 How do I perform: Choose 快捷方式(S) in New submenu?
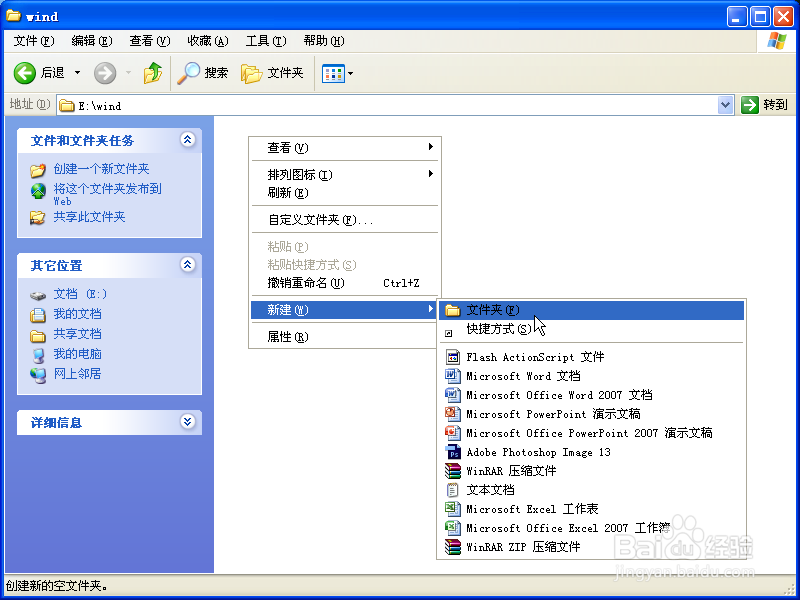click(x=591, y=329)
